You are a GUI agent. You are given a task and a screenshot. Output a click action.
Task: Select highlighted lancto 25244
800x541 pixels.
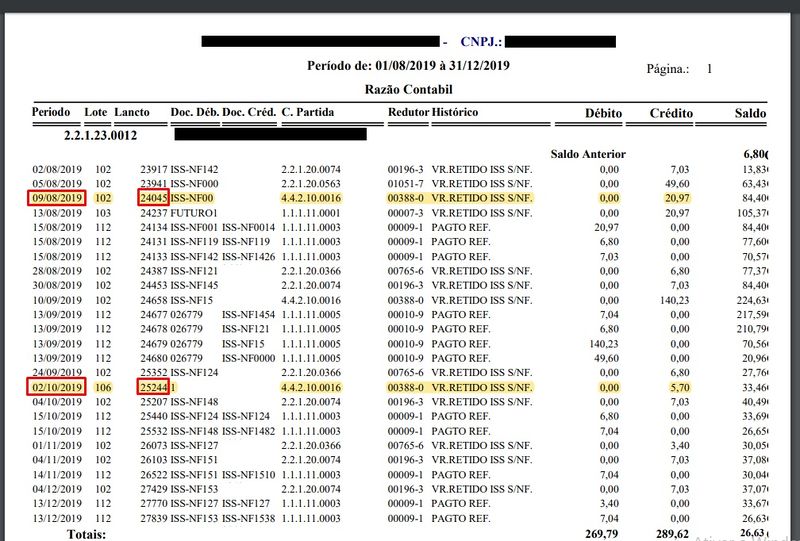pos(154,387)
